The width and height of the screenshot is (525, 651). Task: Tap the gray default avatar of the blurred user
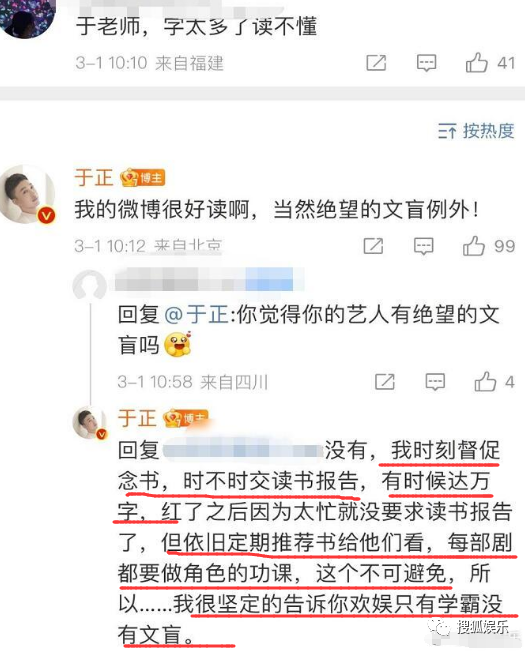click(89, 286)
